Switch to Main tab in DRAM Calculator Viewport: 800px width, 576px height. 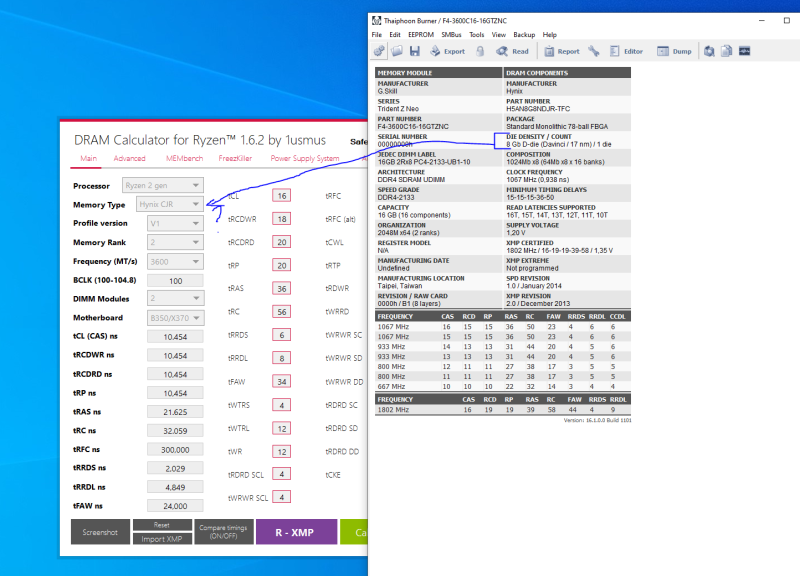click(88, 158)
